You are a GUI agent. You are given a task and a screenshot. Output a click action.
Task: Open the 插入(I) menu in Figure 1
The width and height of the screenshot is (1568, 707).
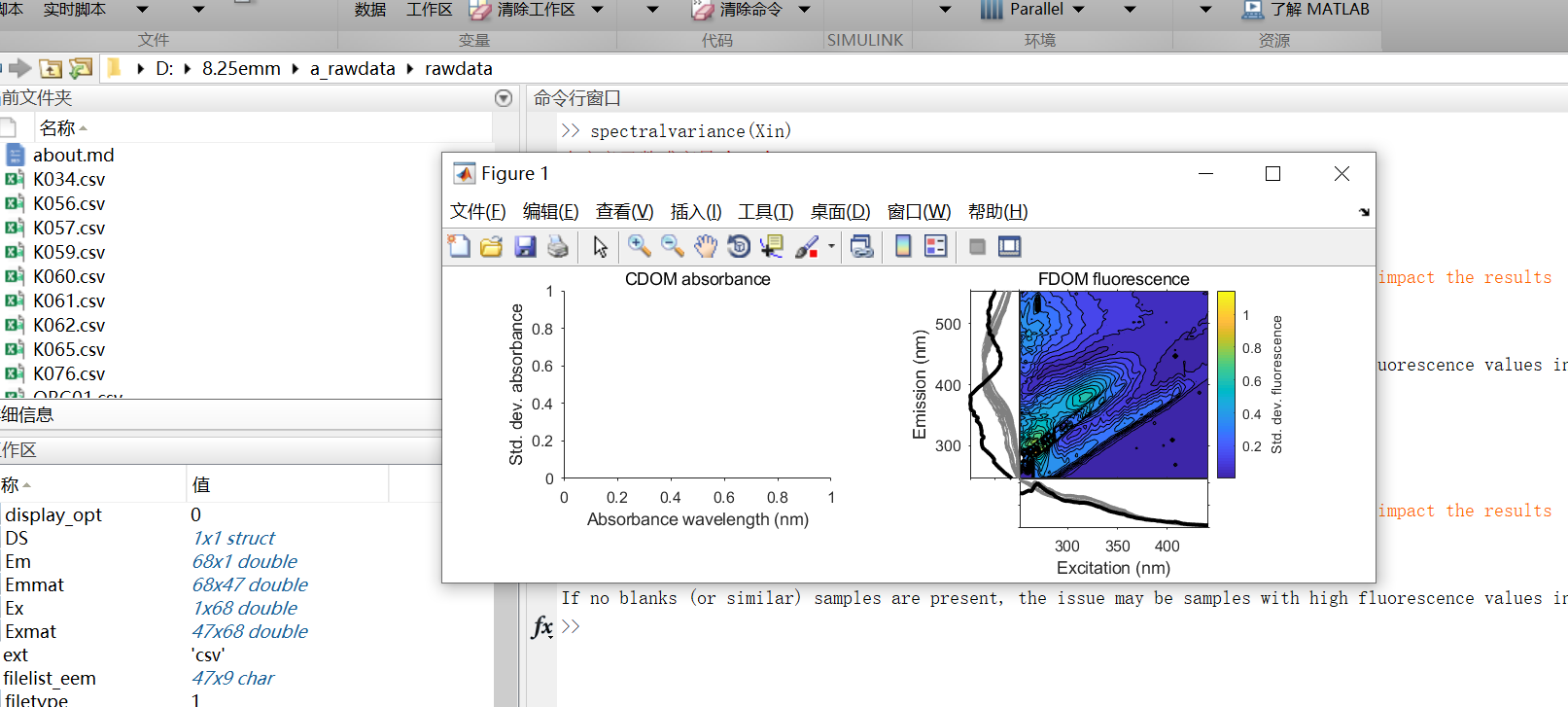click(696, 212)
